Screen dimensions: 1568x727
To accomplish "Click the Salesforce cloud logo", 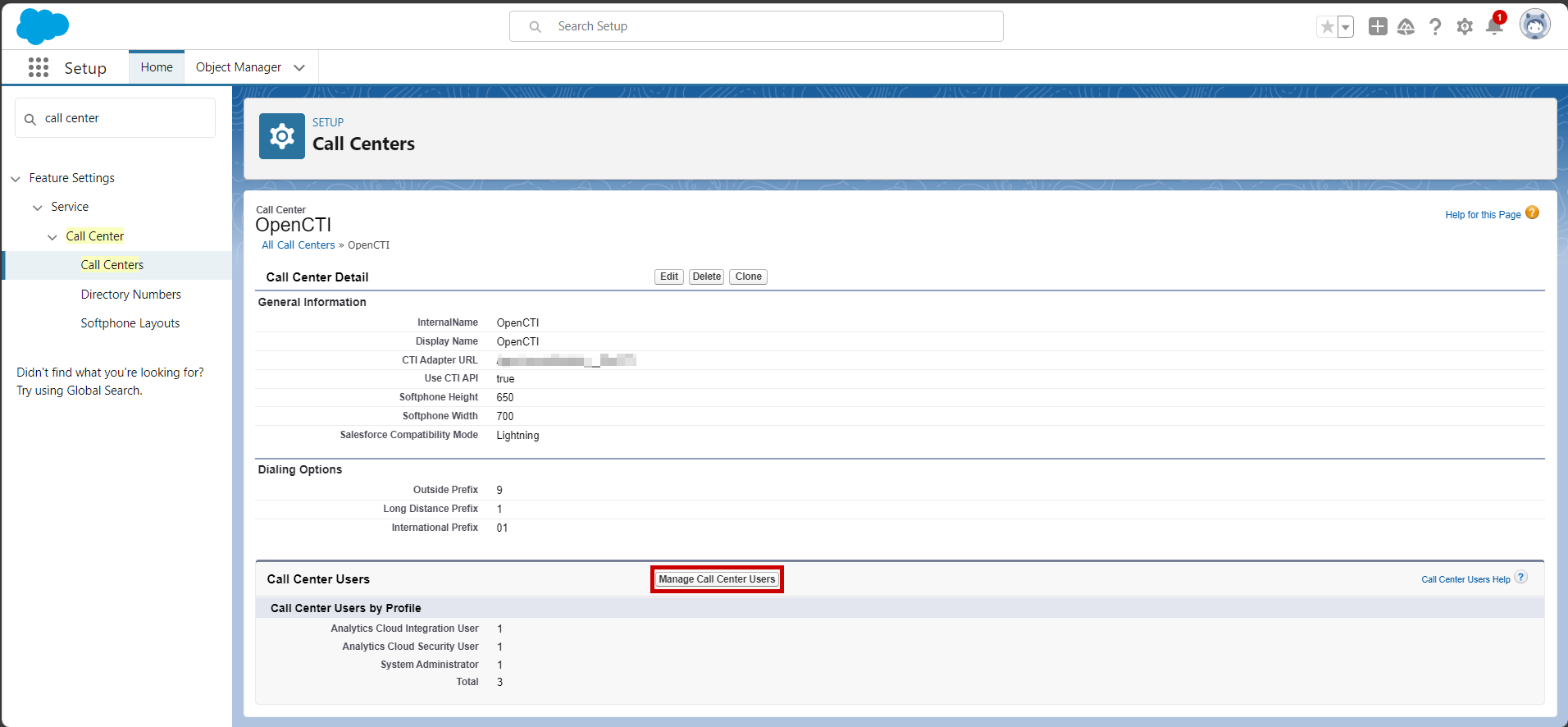I will pyautogui.click(x=43, y=26).
